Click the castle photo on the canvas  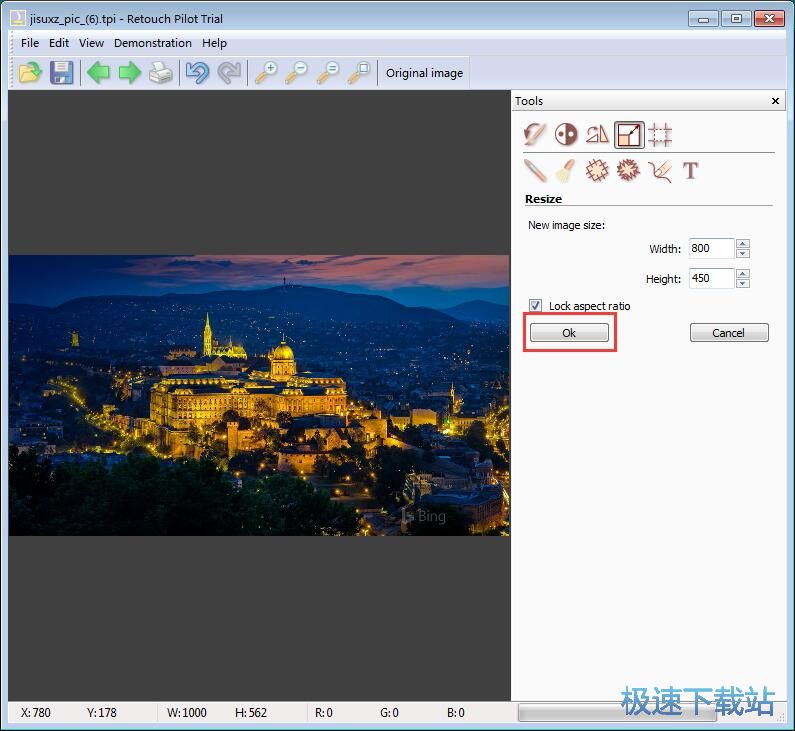[259, 395]
